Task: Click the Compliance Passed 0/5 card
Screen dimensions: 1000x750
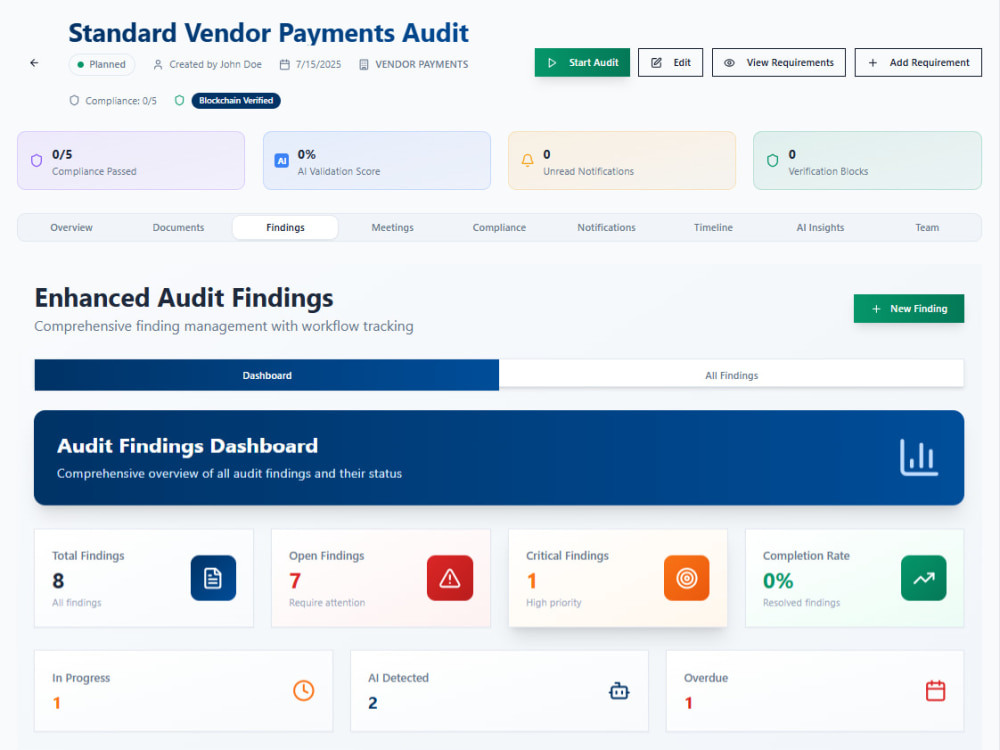Action: 131,161
